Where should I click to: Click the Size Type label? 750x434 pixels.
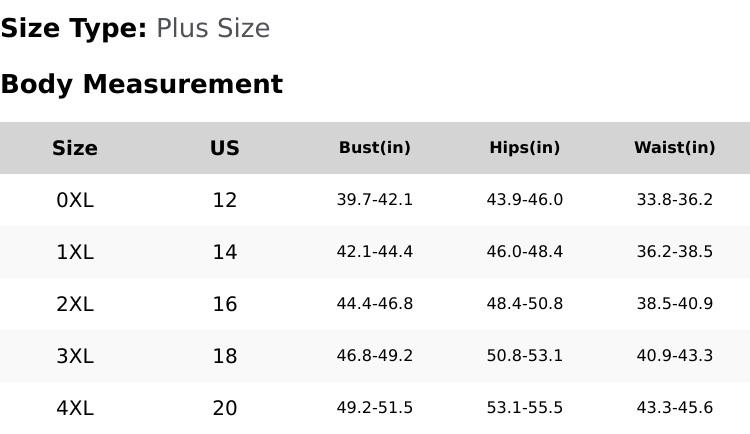[74, 28]
